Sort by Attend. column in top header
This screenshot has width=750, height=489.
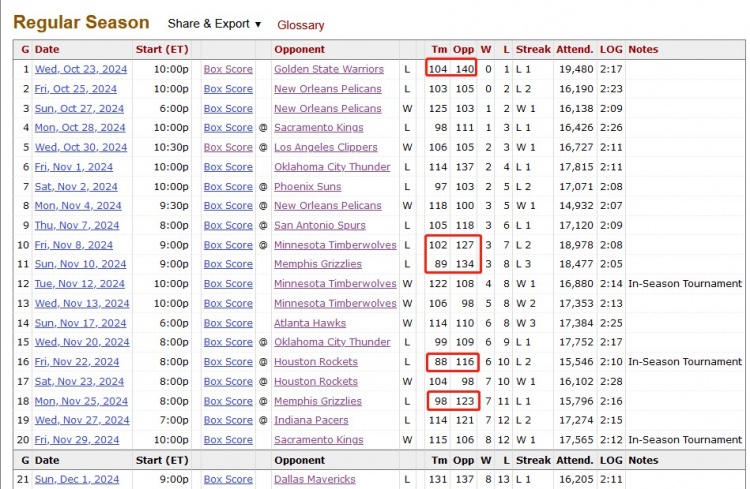pos(576,49)
